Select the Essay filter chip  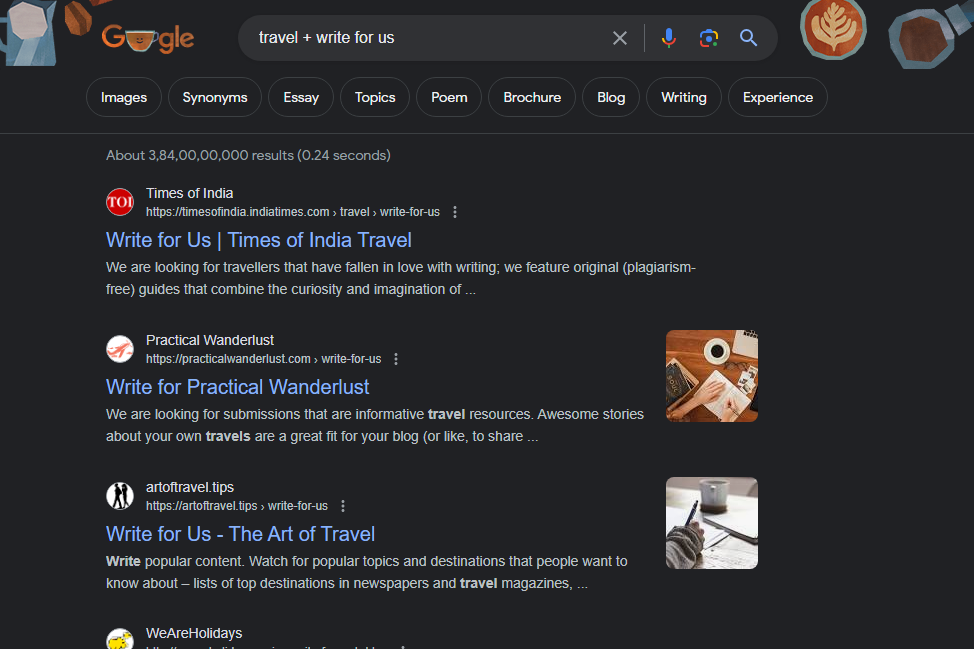(301, 98)
